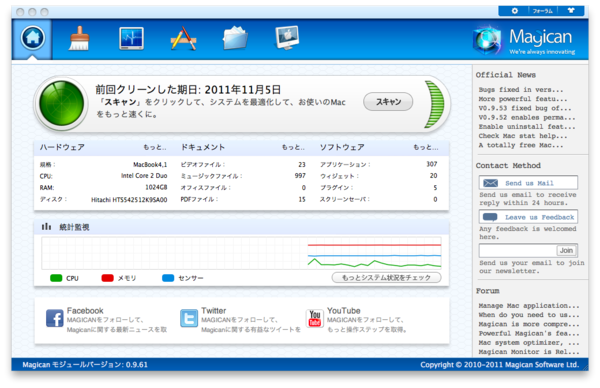The image size is (600, 388).
Task: Open もっと... link beside ソフトウェア
Action: coord(426,147)
